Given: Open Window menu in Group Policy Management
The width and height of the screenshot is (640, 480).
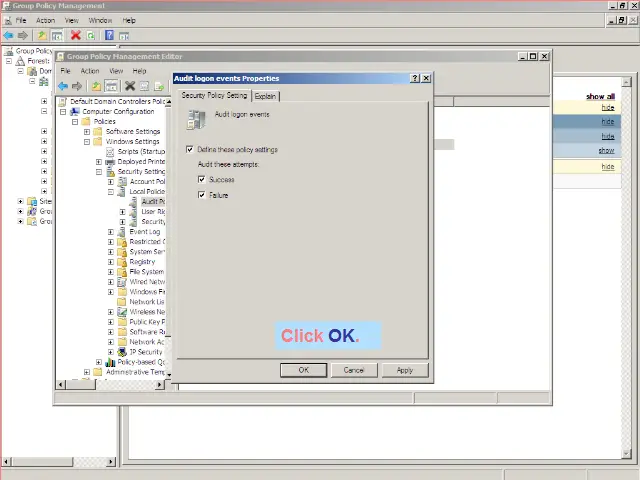Looking at the screenshot, I should click(x=100, y=20).
